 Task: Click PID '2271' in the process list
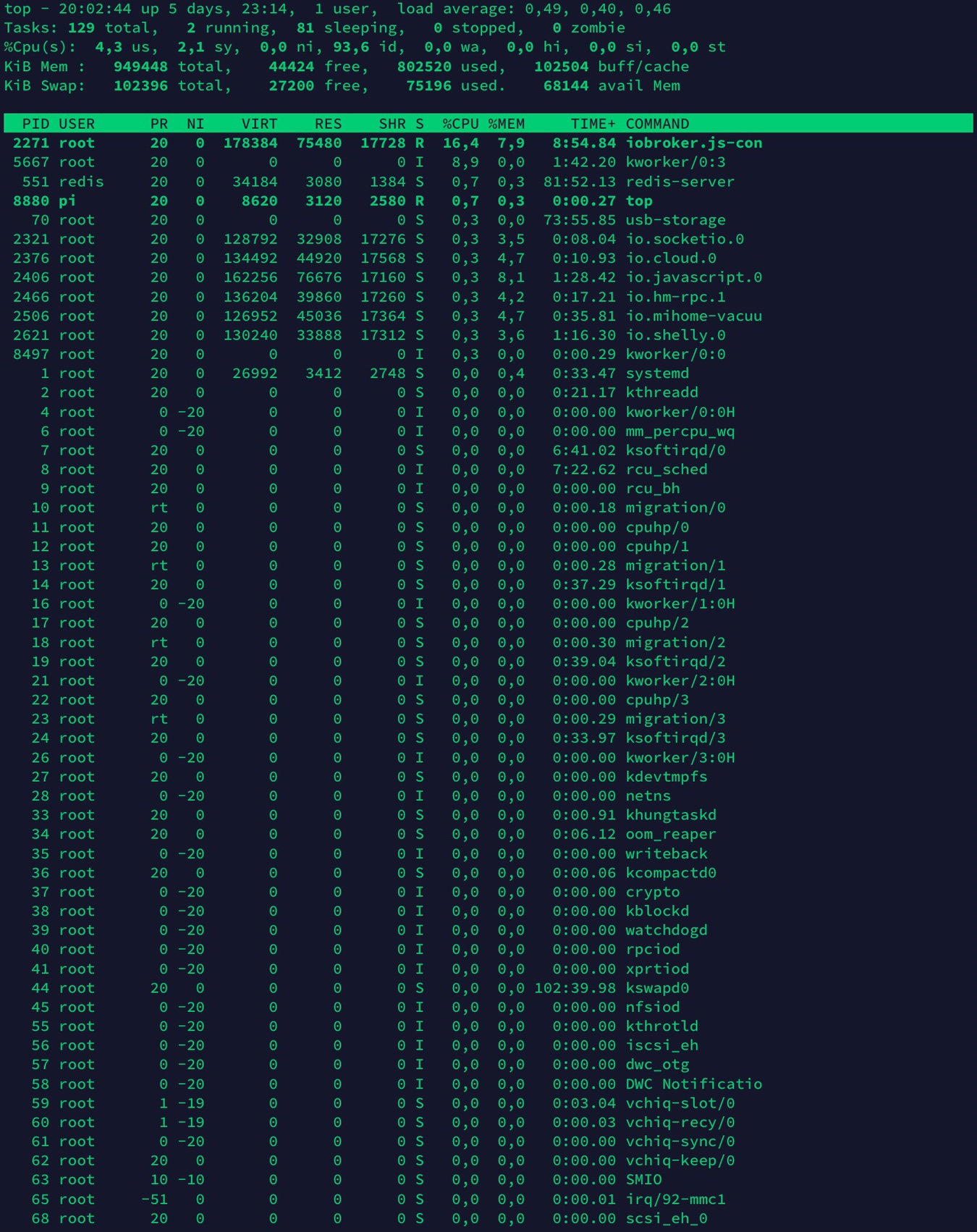(31, 143)
